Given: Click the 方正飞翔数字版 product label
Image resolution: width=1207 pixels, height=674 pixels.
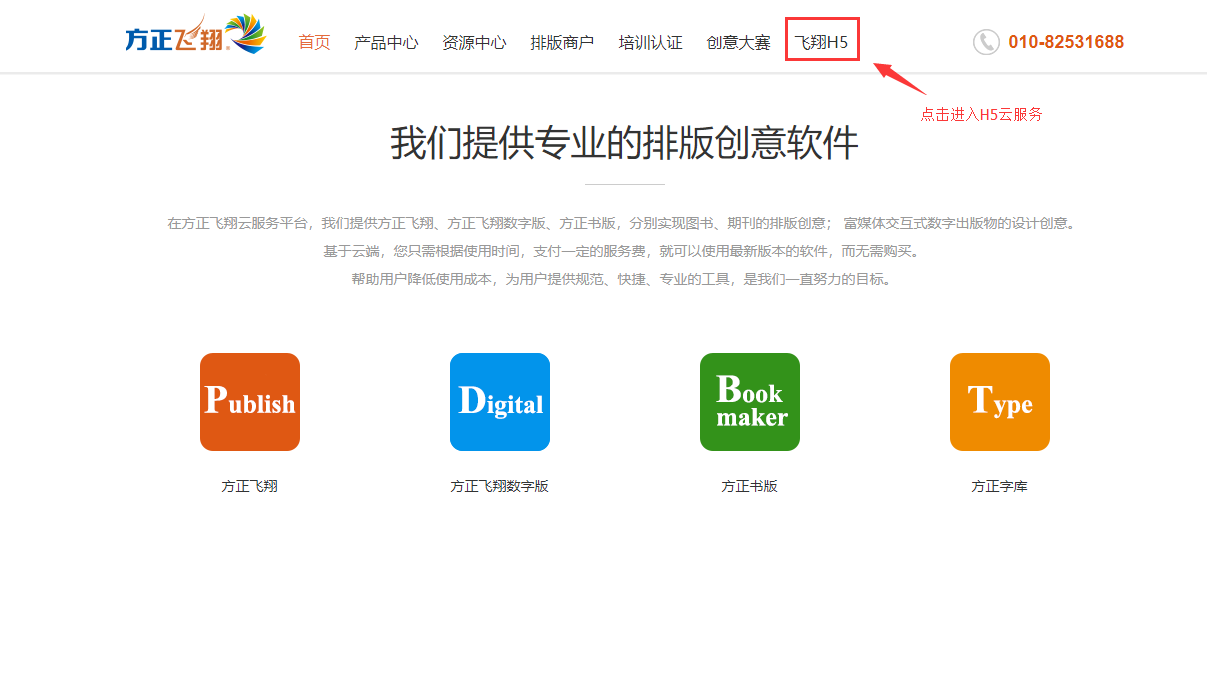Looking at the screenshot, I should click(x=500, y=486).
